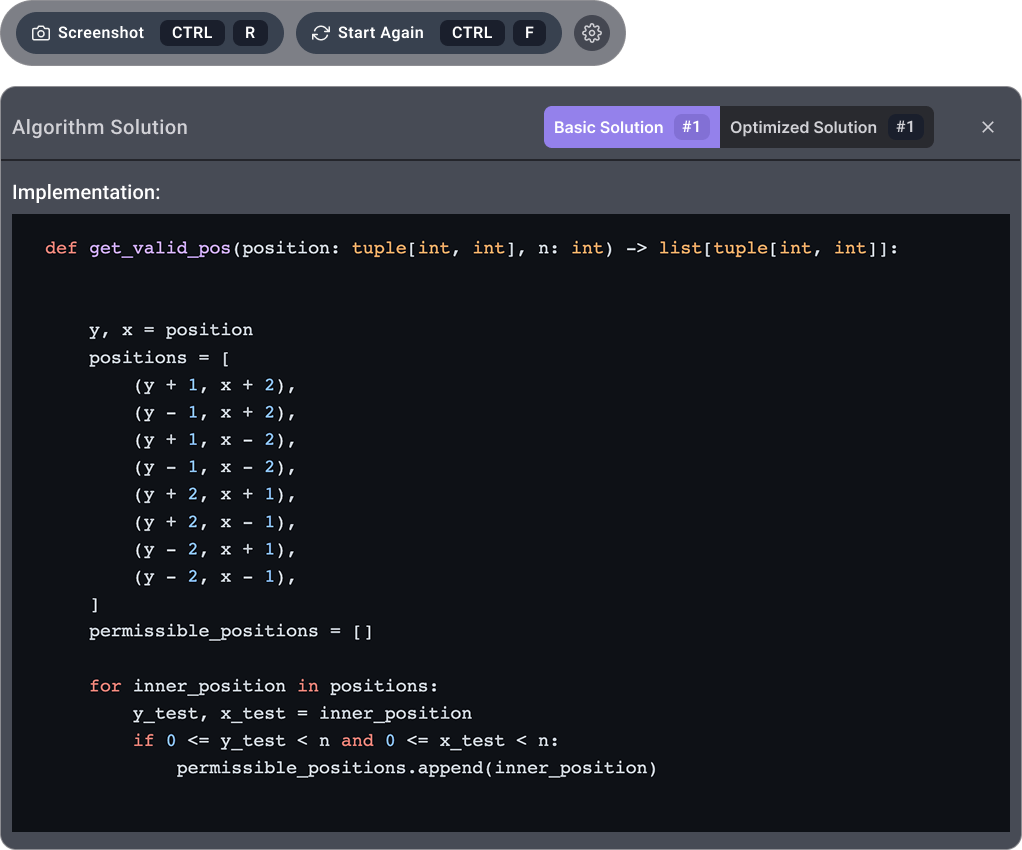Click the permissible_positions = [] code line
The height and width of the screenshot is (850, 1022).
pyautogui.click(x=230, y=631)
